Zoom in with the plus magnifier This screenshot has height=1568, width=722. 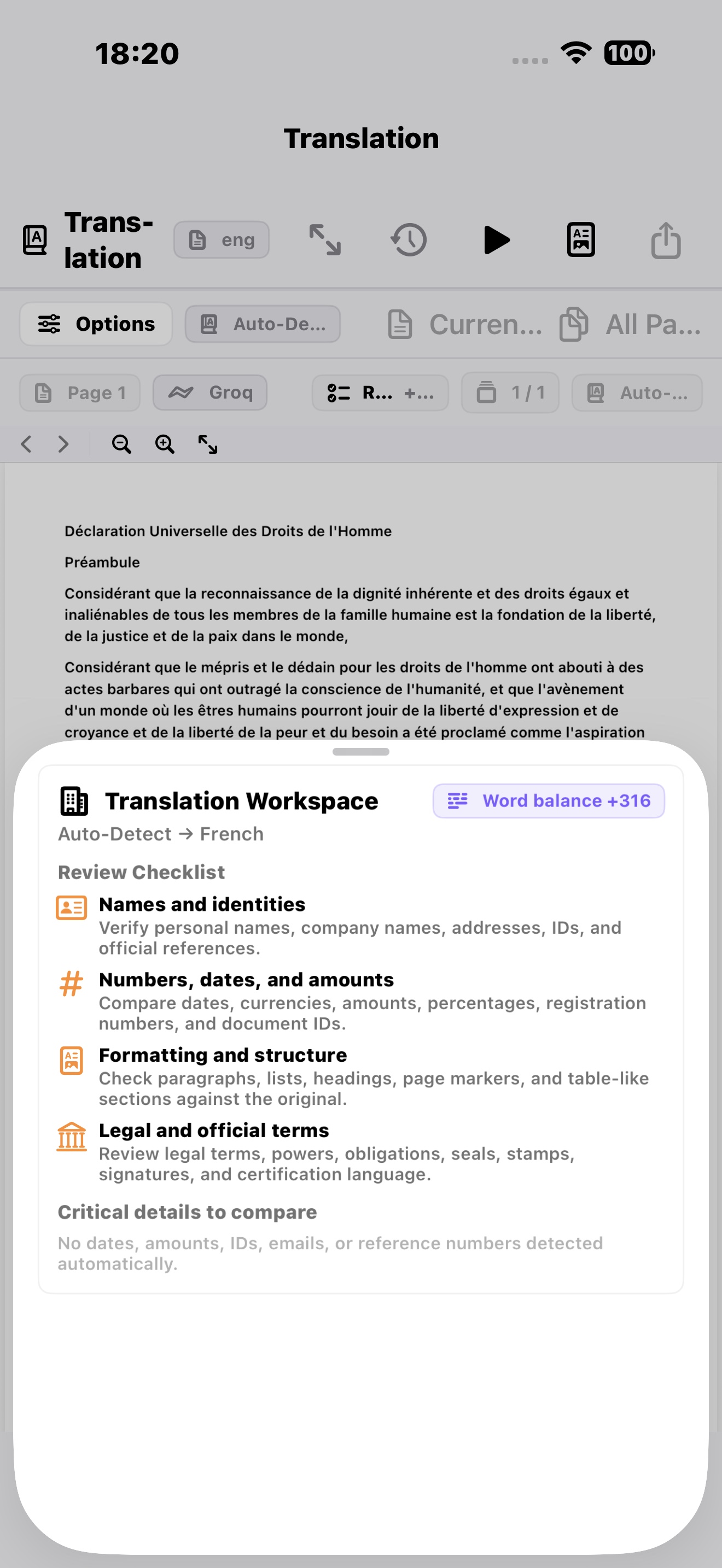165,444
